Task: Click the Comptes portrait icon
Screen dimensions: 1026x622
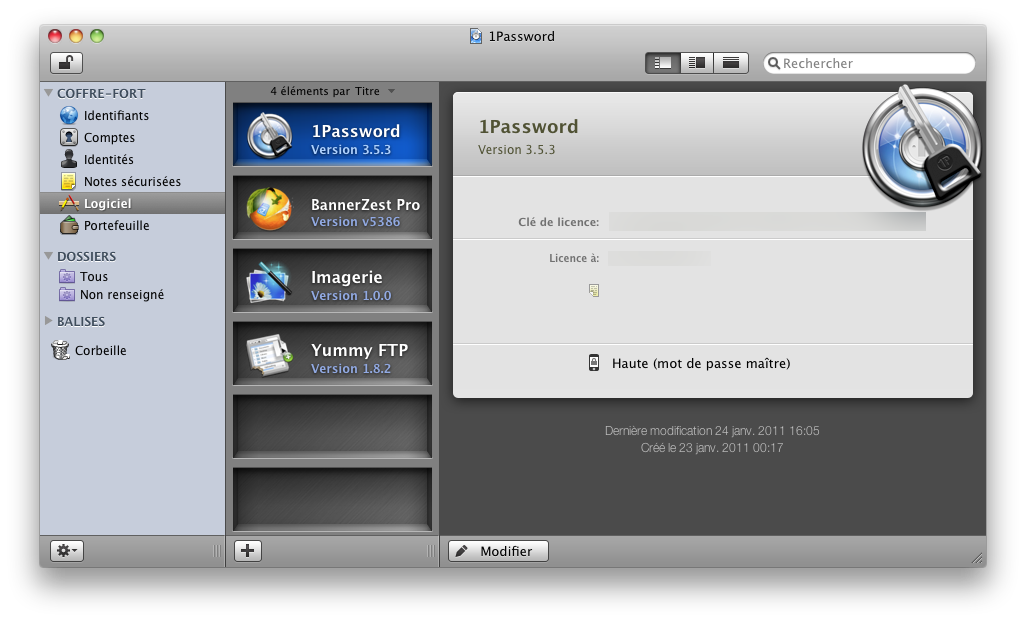Action: (69, 137)
